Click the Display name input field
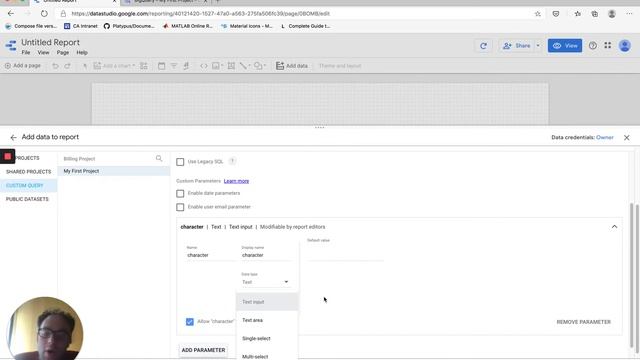640x360 pixels. (x=267, y=255)
